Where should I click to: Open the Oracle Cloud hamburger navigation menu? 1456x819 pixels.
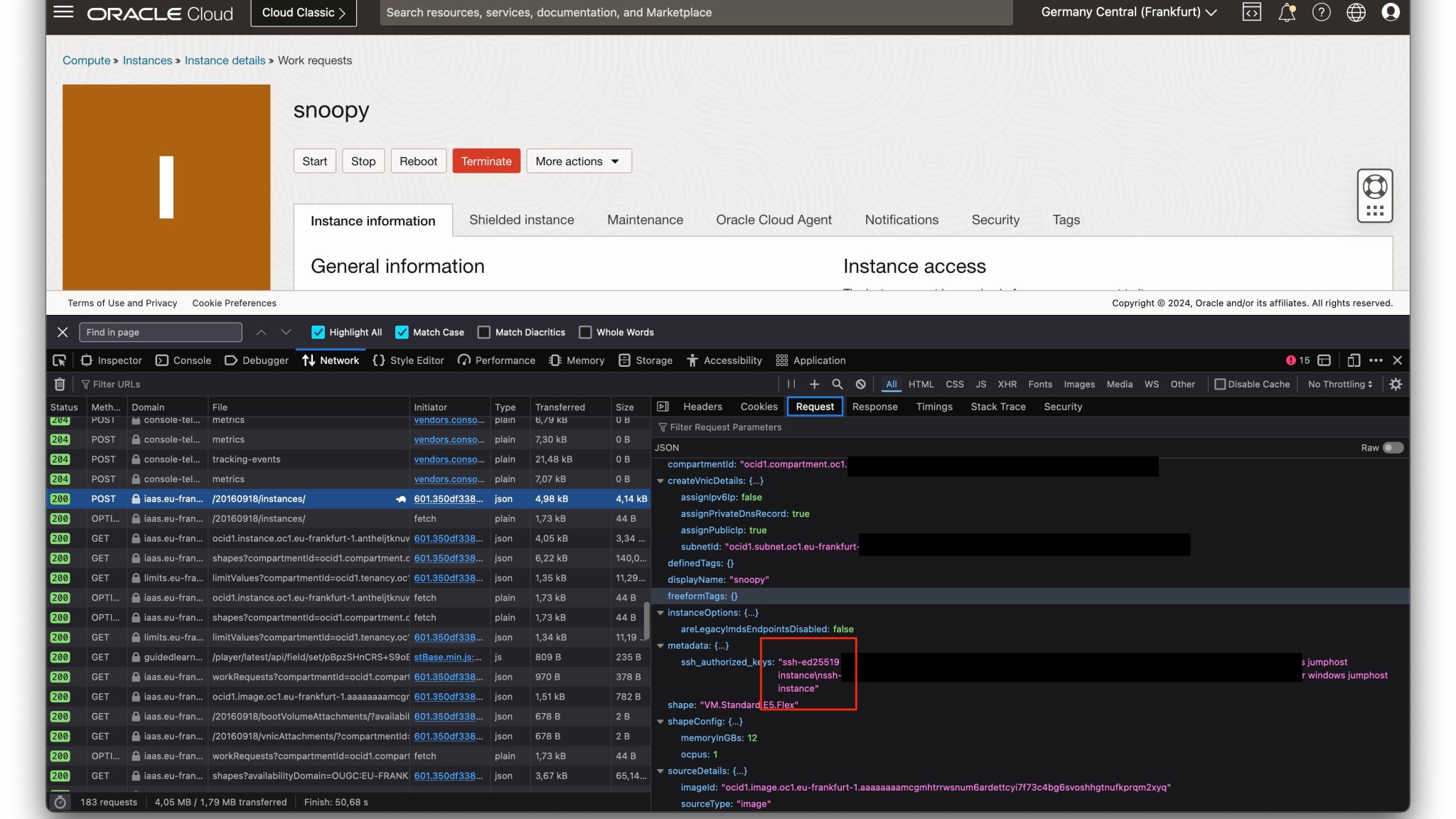pyautogui.click(x=63, y=12)
